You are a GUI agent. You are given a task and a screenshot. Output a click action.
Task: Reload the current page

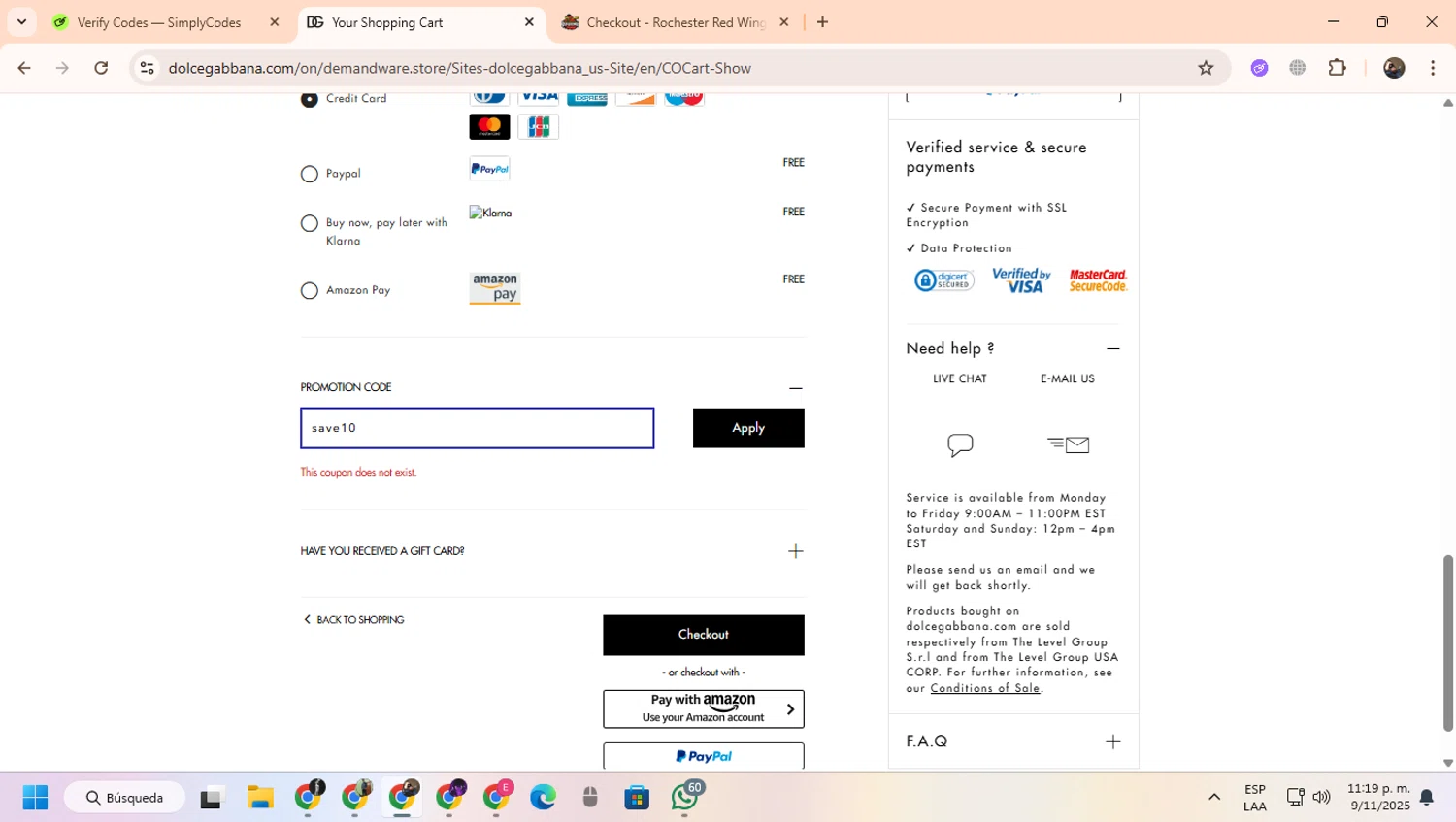[101, 68]
